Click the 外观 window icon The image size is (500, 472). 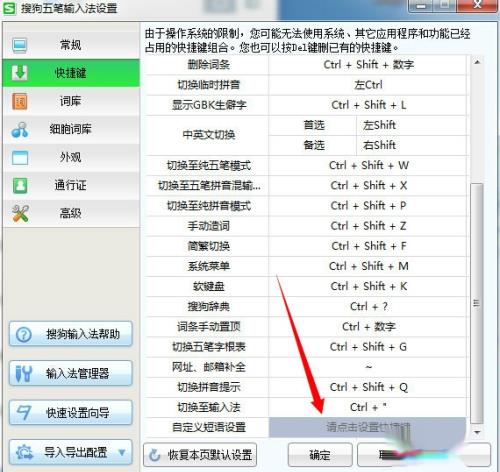20,157
